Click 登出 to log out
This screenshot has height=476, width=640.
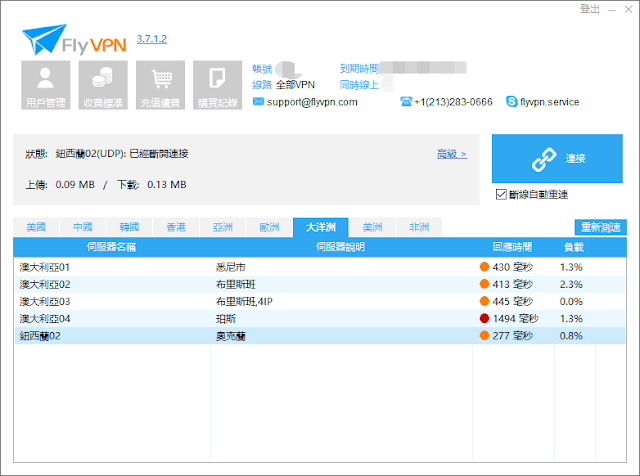click(x=590, y=9)
